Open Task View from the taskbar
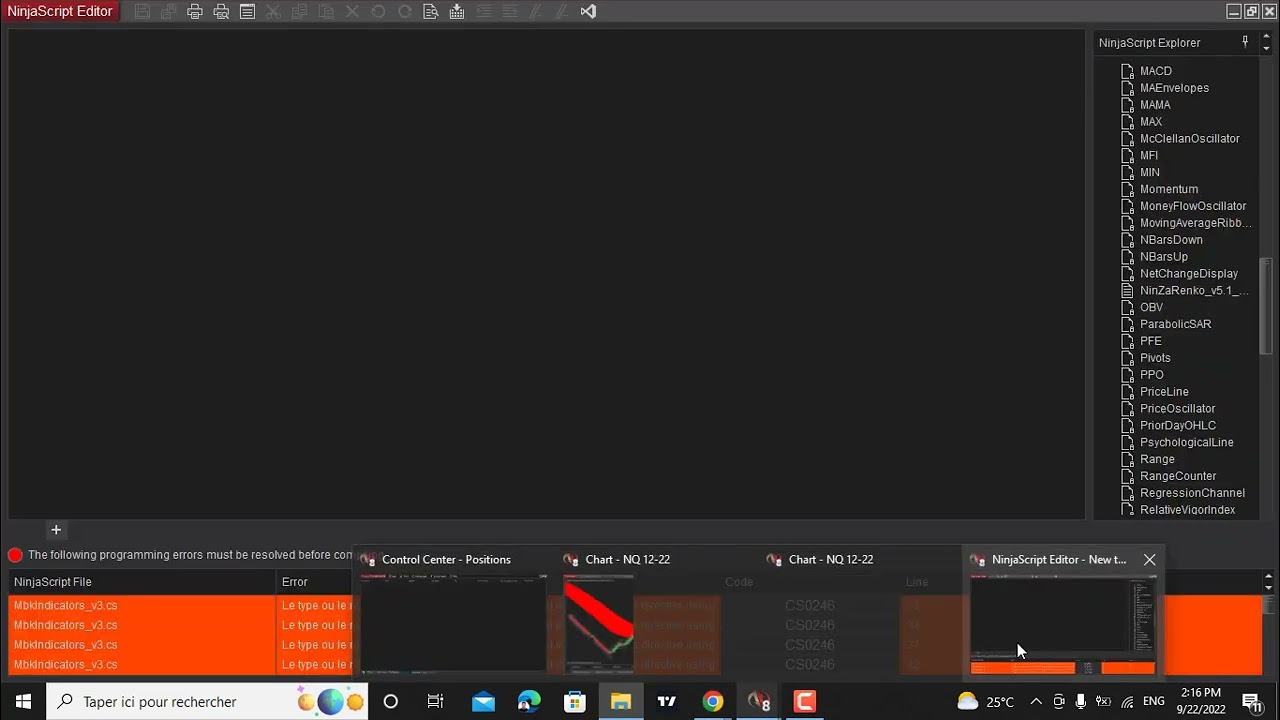1280x720 pixels. tap(436, 701)
